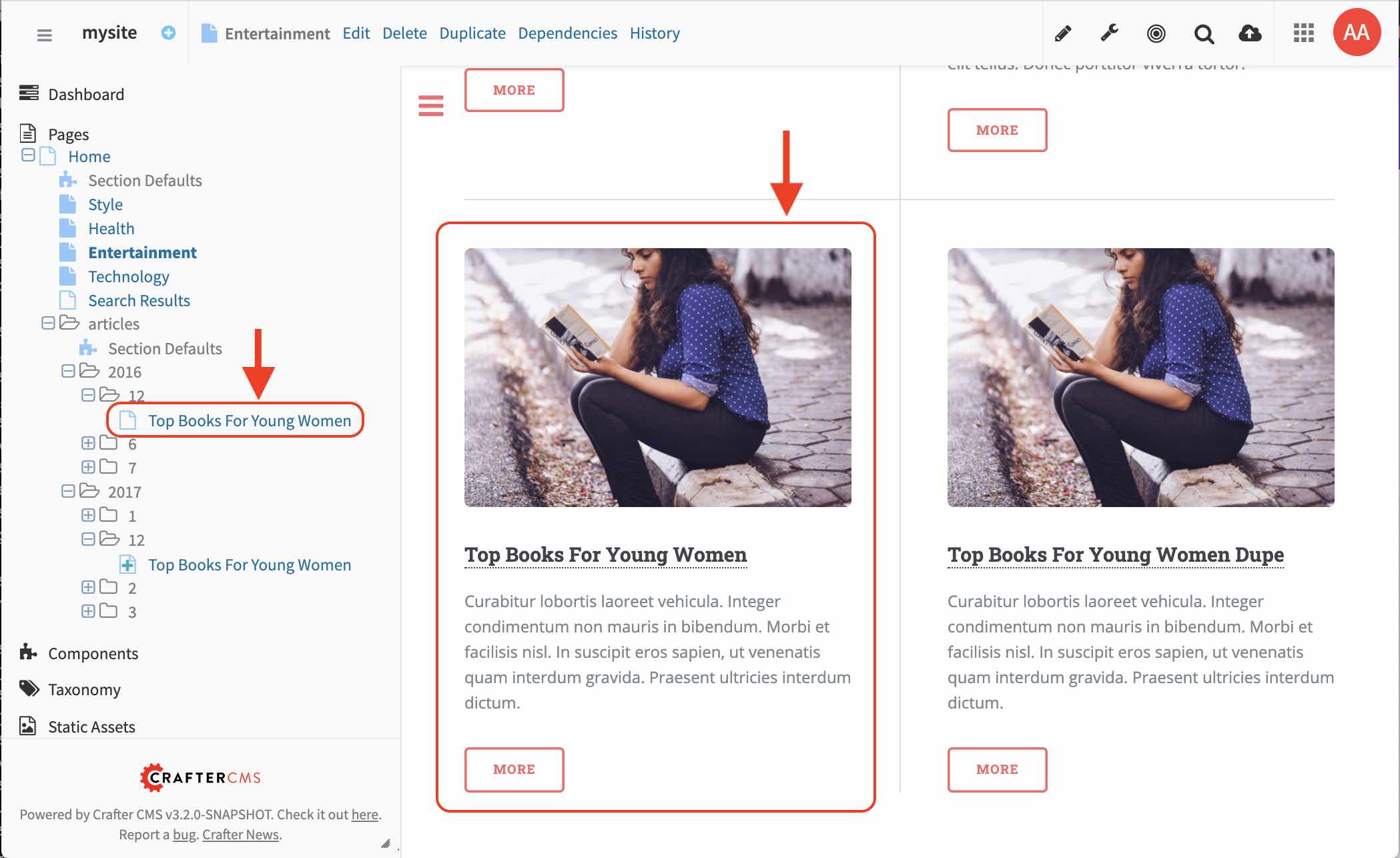Click the grid/apps icon in top right
1400x858 pixels.
coord(1302,33)
